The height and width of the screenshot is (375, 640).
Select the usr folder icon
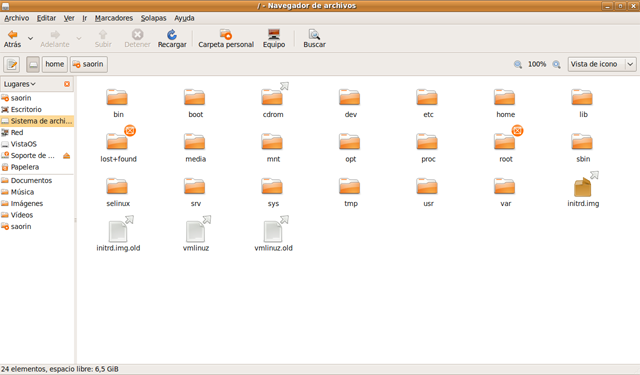[427, 186]
